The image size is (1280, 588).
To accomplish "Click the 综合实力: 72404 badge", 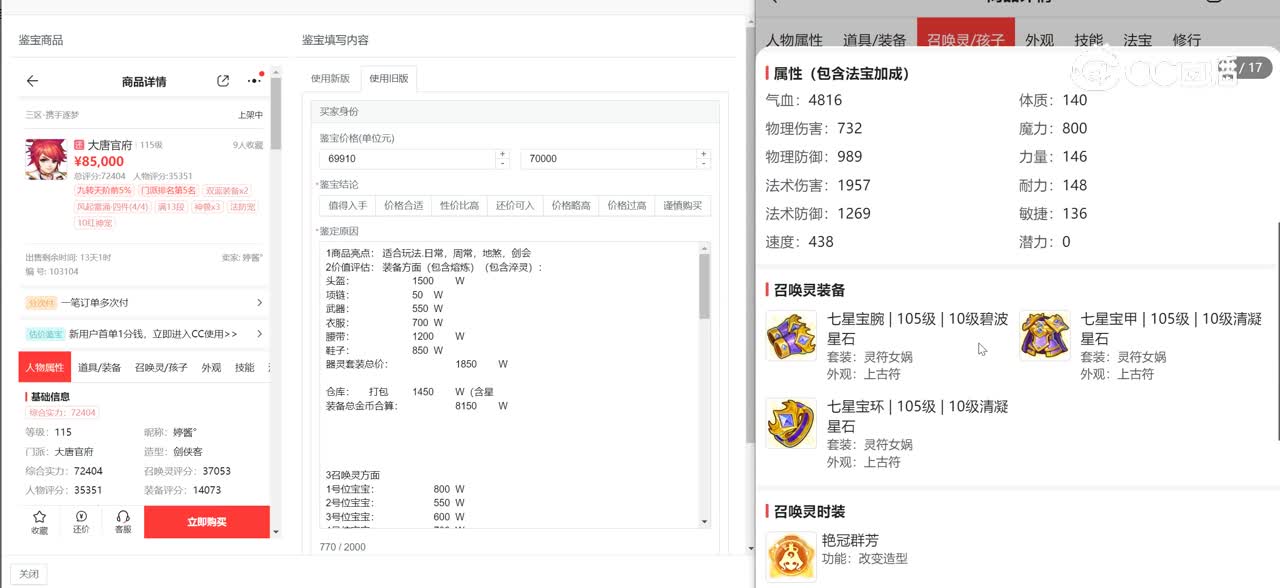I will click(62, 412).
